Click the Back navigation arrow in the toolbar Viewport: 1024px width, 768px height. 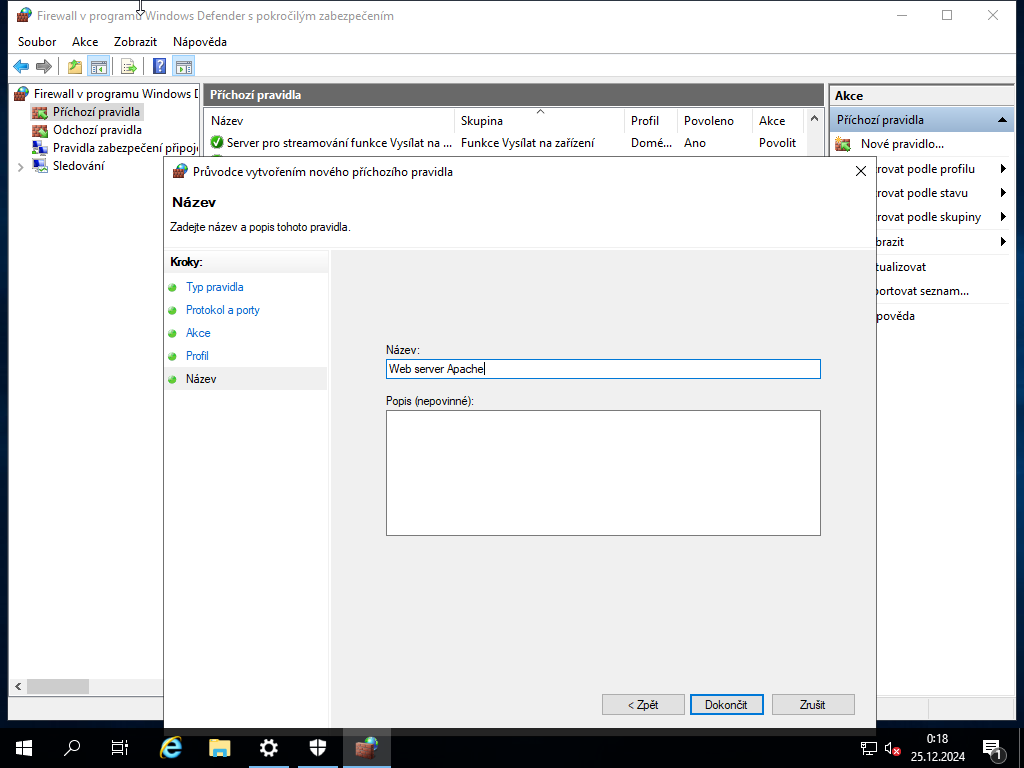pos(20,66)
